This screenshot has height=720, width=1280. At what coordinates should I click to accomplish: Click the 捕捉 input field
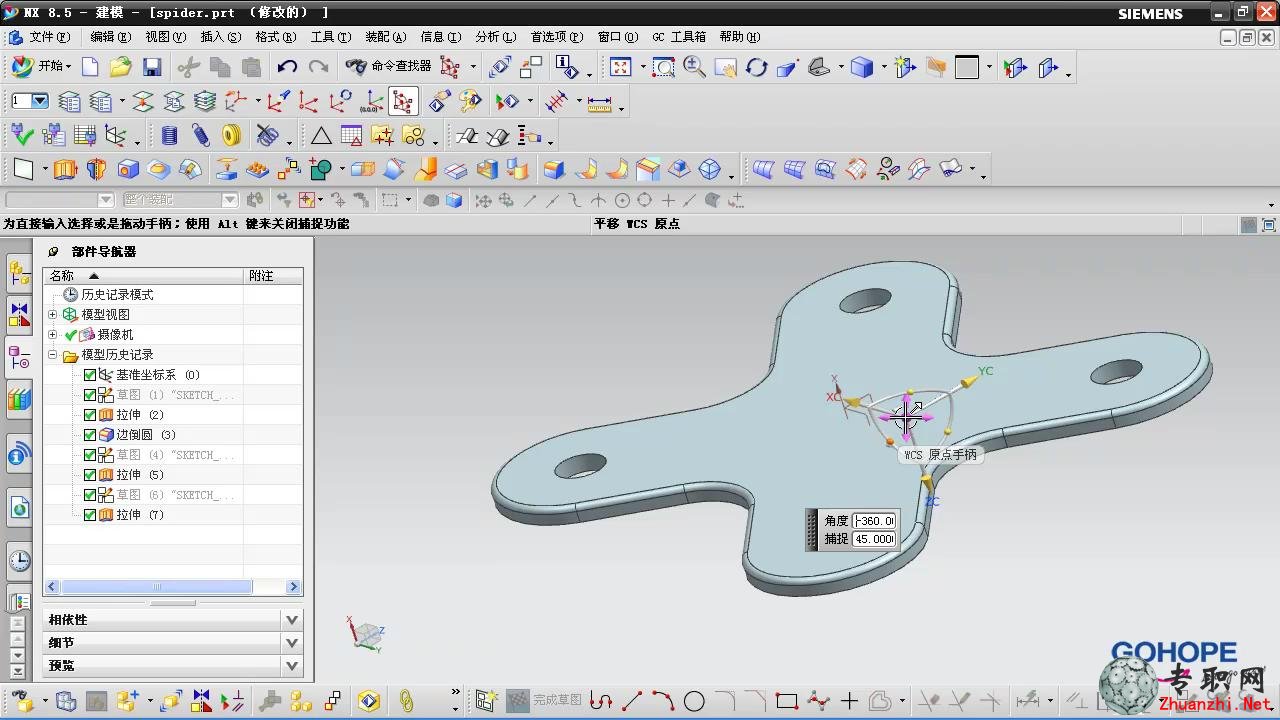click(873, 539)
